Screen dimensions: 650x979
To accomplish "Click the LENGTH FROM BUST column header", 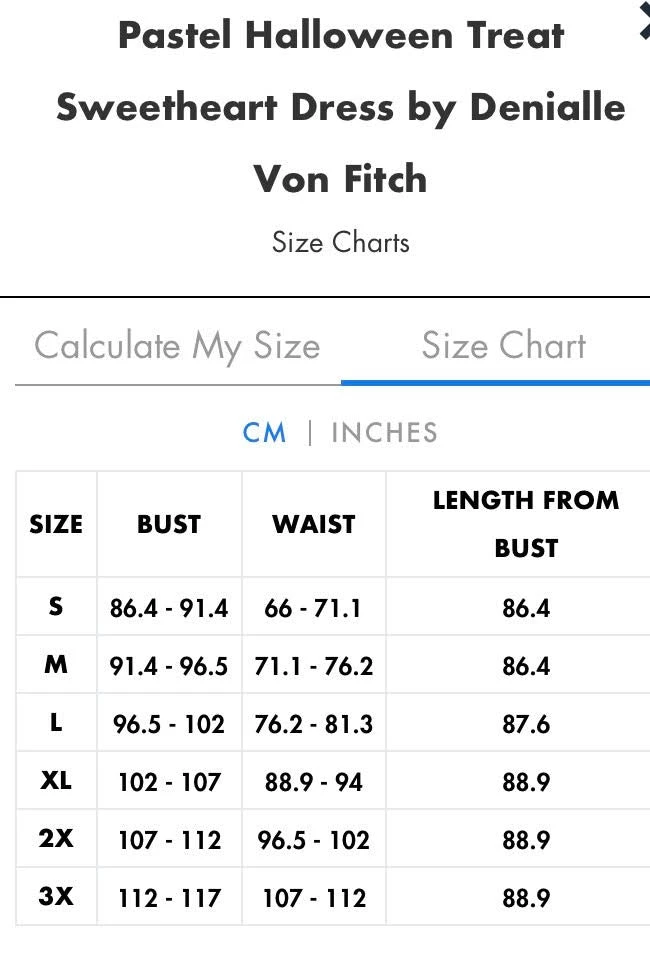I will point(526,524).
